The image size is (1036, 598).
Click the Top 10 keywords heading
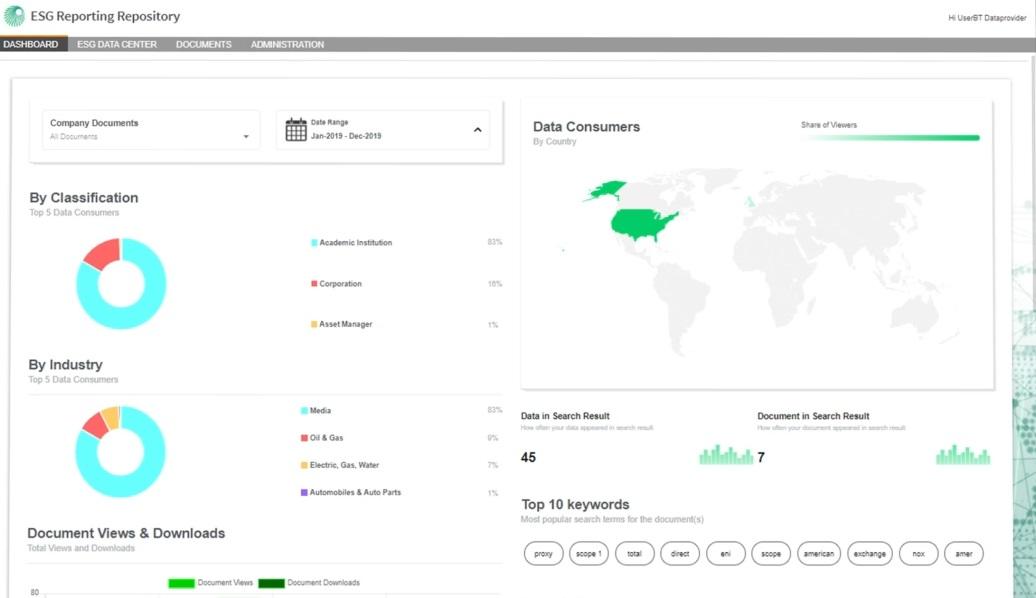click(575, 504)
